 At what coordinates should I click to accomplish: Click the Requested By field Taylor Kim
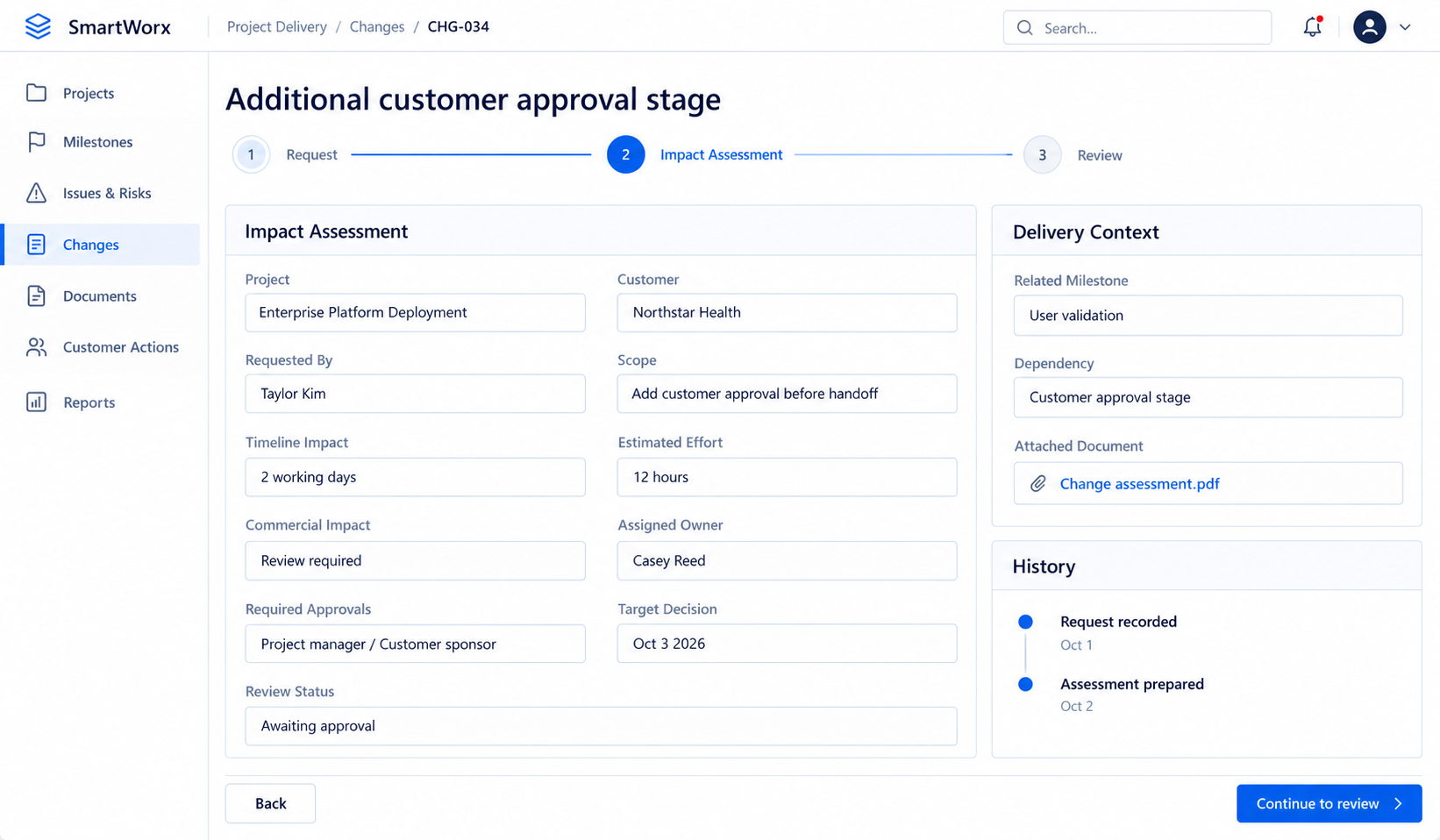tap(416, 394)
